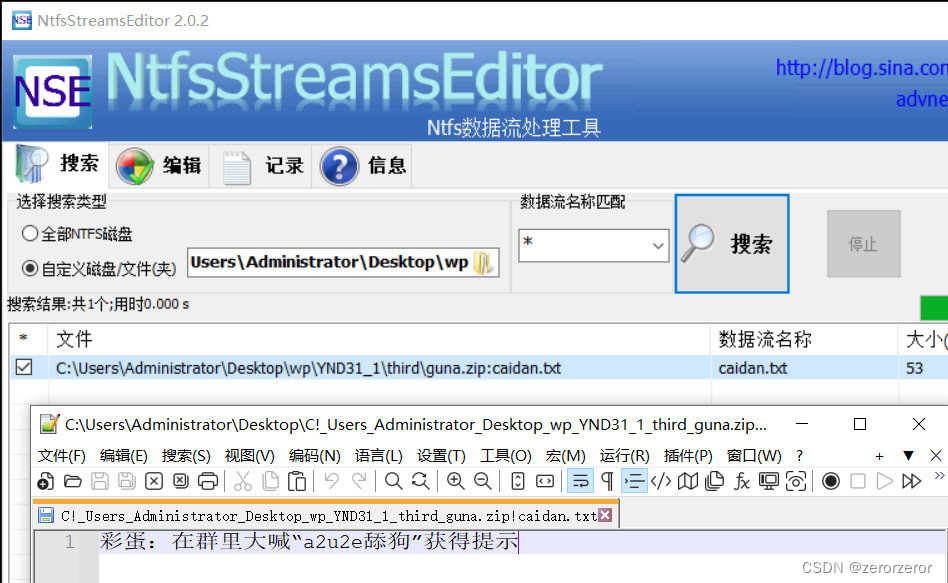The width and height of the screenshot is (948, 583).
Task: Click the Save file toolbar icon
Action: pyautogui.click(x=100, y=481)
